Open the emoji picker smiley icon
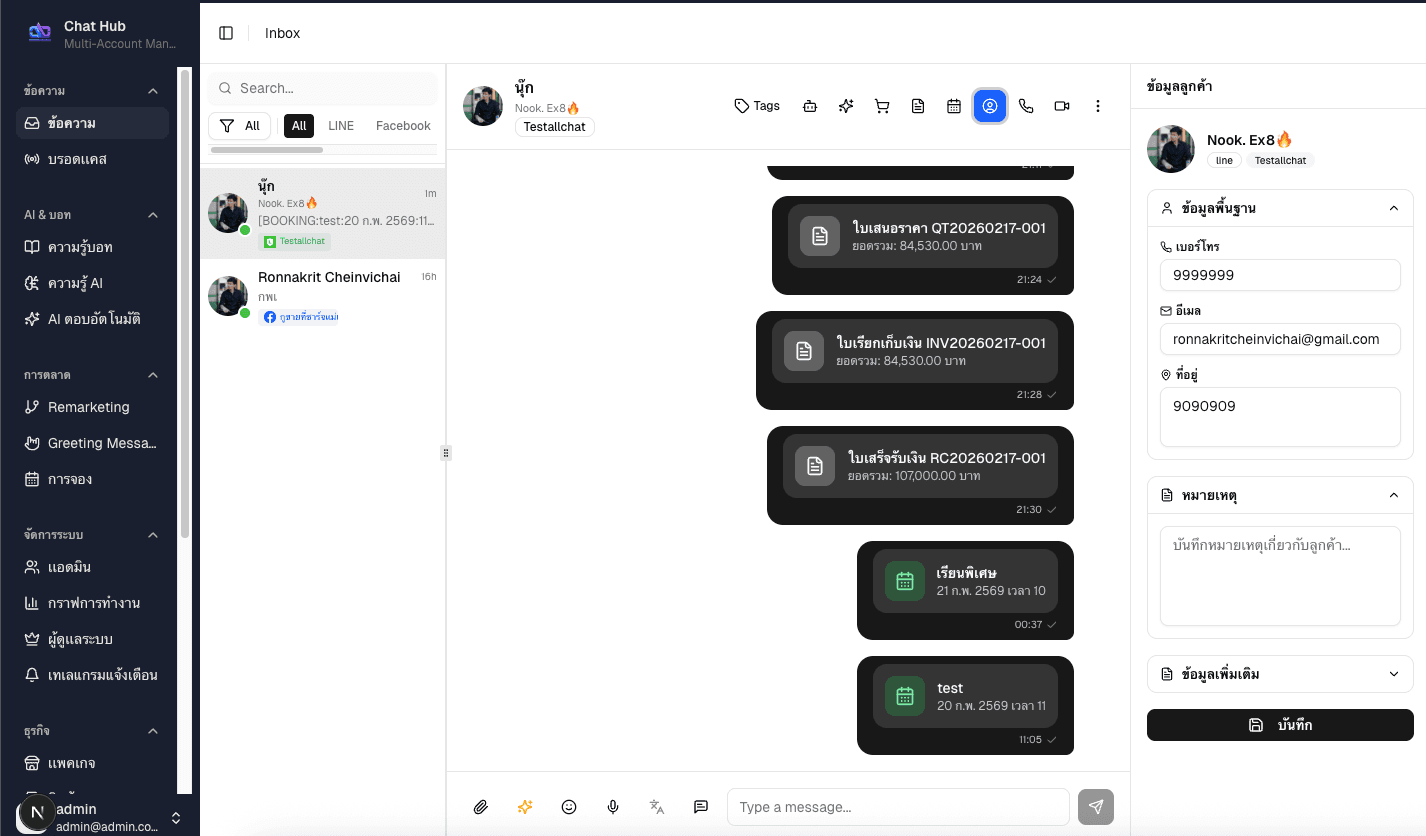Viewport: 1426px width, 836px height. pyautogui.click(x=569, y=807)
